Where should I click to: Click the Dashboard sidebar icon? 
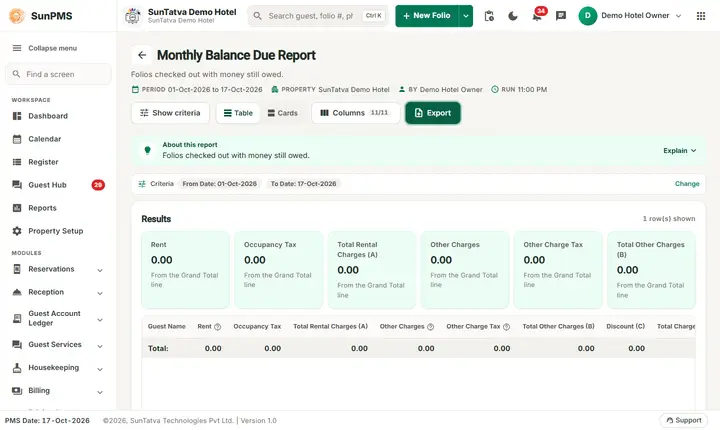17,116
